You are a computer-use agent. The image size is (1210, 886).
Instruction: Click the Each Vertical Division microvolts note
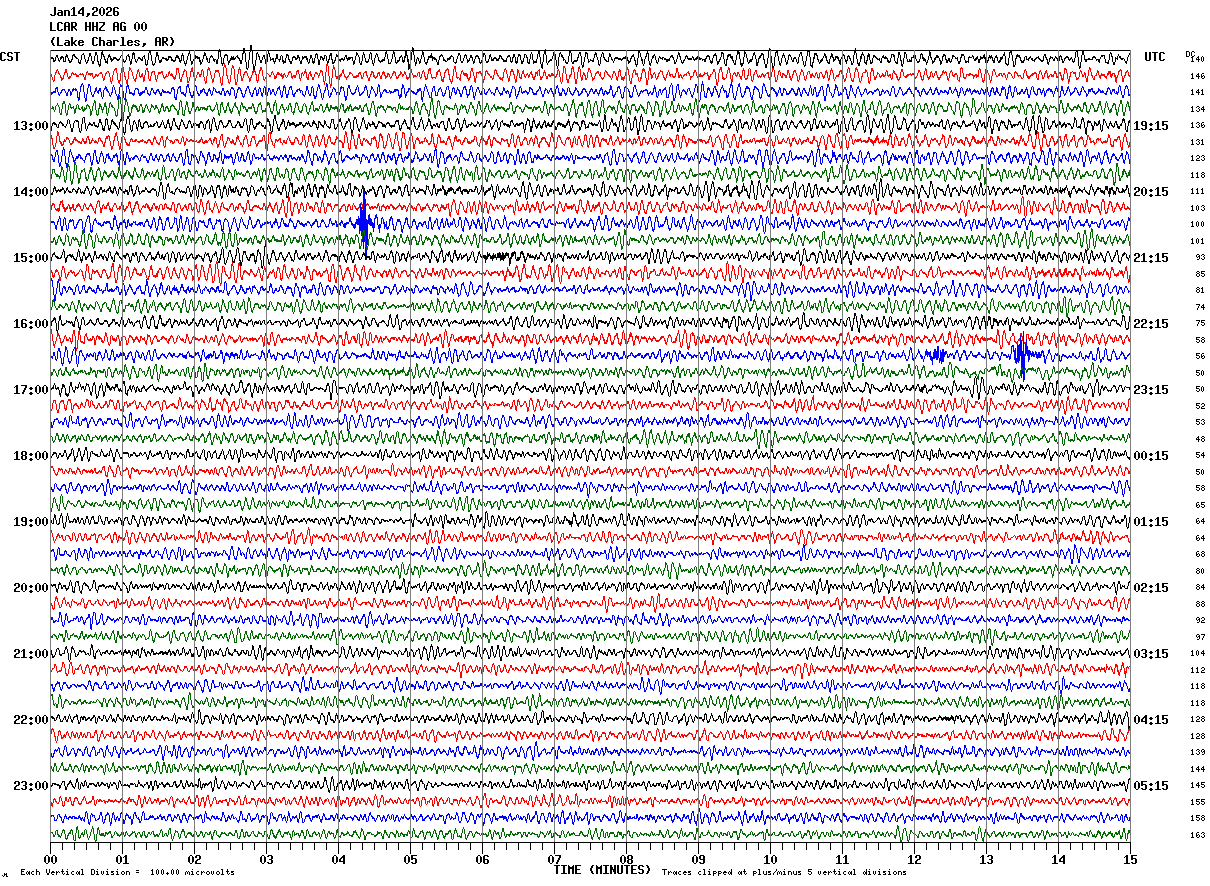(x=127, y=872)
